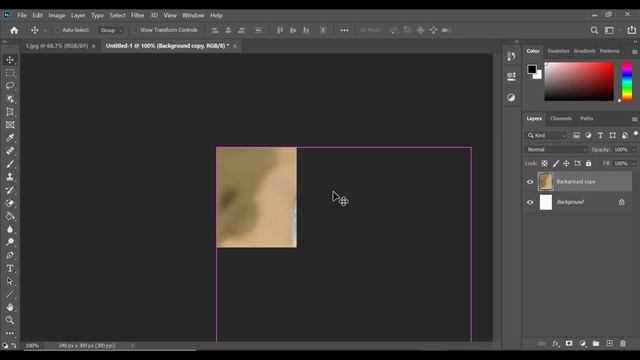Go to the Home screen
This screenshot has height=360, width=640.
pyautogui.click(x=14, y=30)
